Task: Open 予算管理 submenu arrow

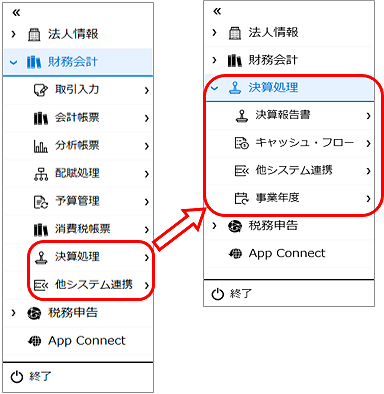Action: pyautogui.click(x=147, y=202)
